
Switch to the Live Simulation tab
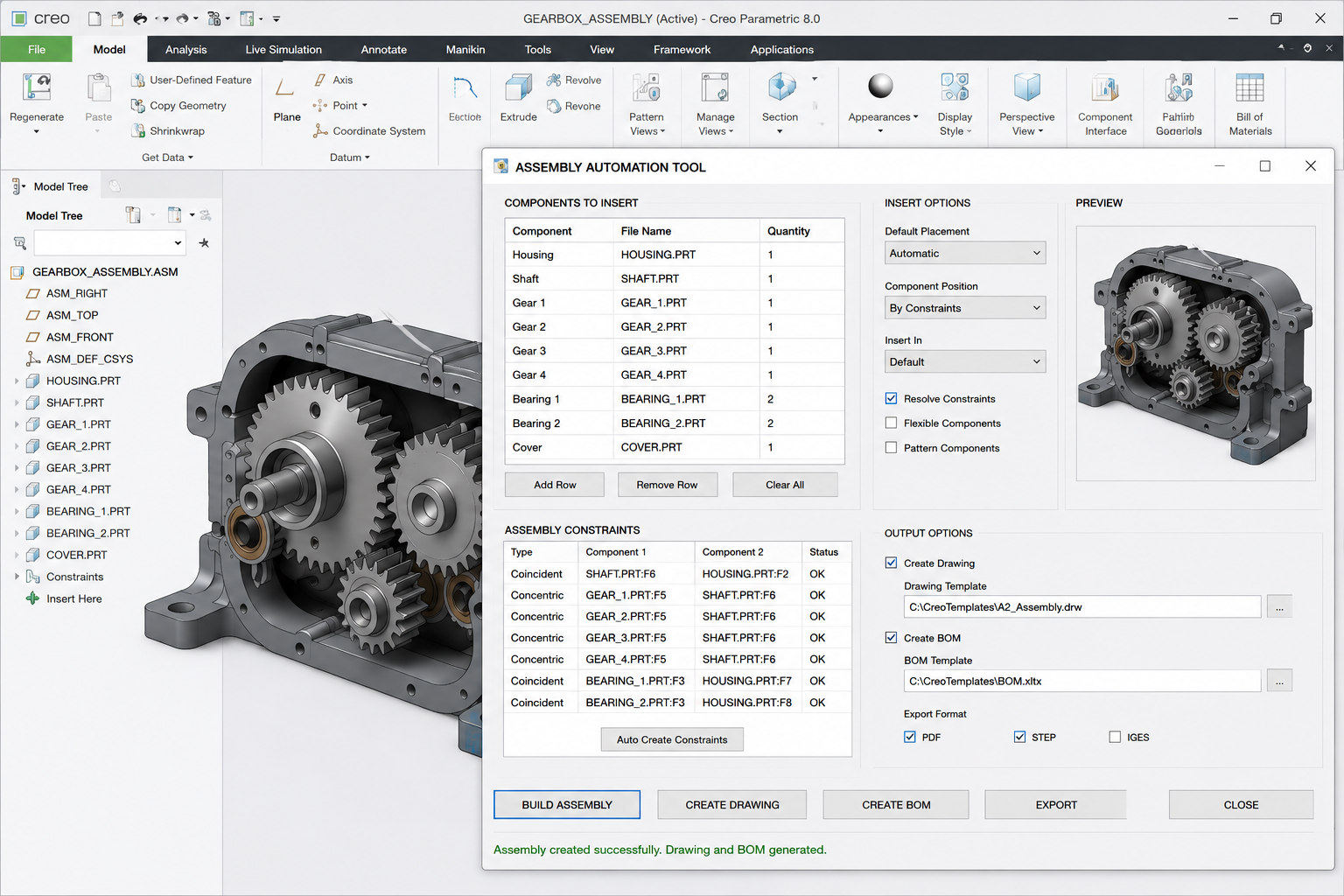click(x=283, y=49)
